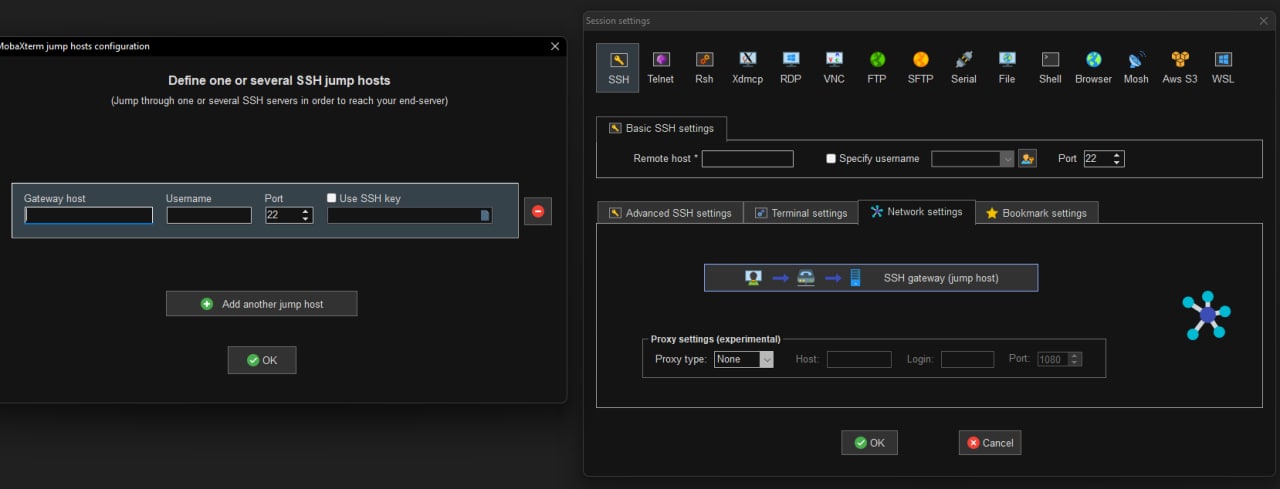1280x489 pixels.
Task: Select the Telnet session type
Action: (x=661, y=68)
